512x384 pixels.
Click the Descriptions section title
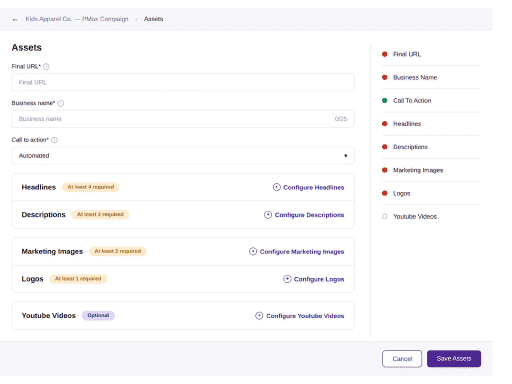tap(44, 215)
